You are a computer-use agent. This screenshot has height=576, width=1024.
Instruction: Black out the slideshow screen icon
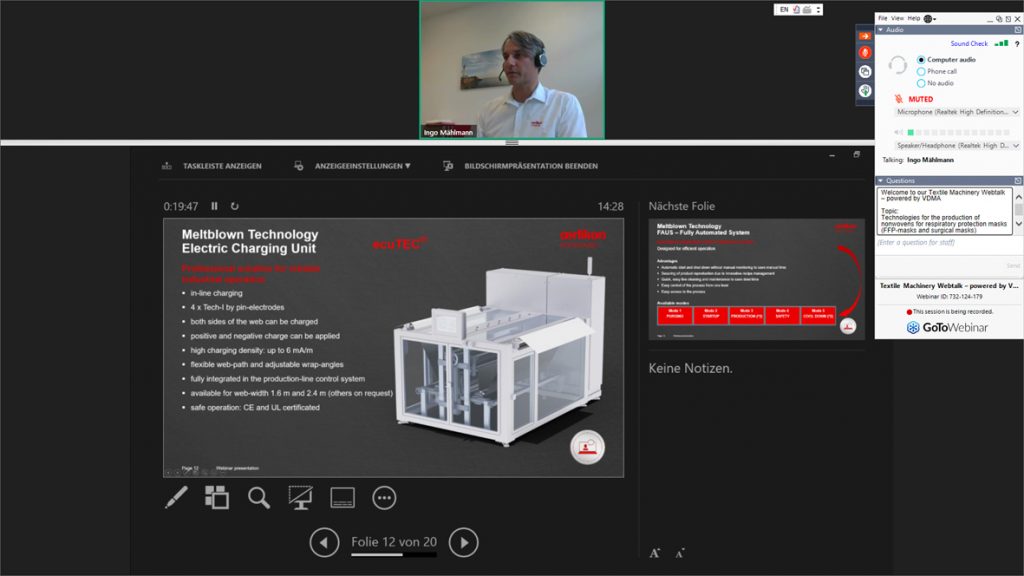click(x=300, y=497)
